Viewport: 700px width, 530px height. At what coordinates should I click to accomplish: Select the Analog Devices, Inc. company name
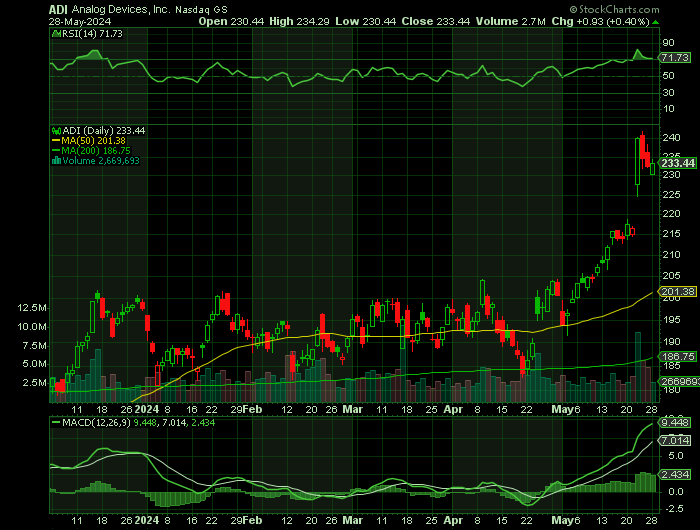(121, 9)
